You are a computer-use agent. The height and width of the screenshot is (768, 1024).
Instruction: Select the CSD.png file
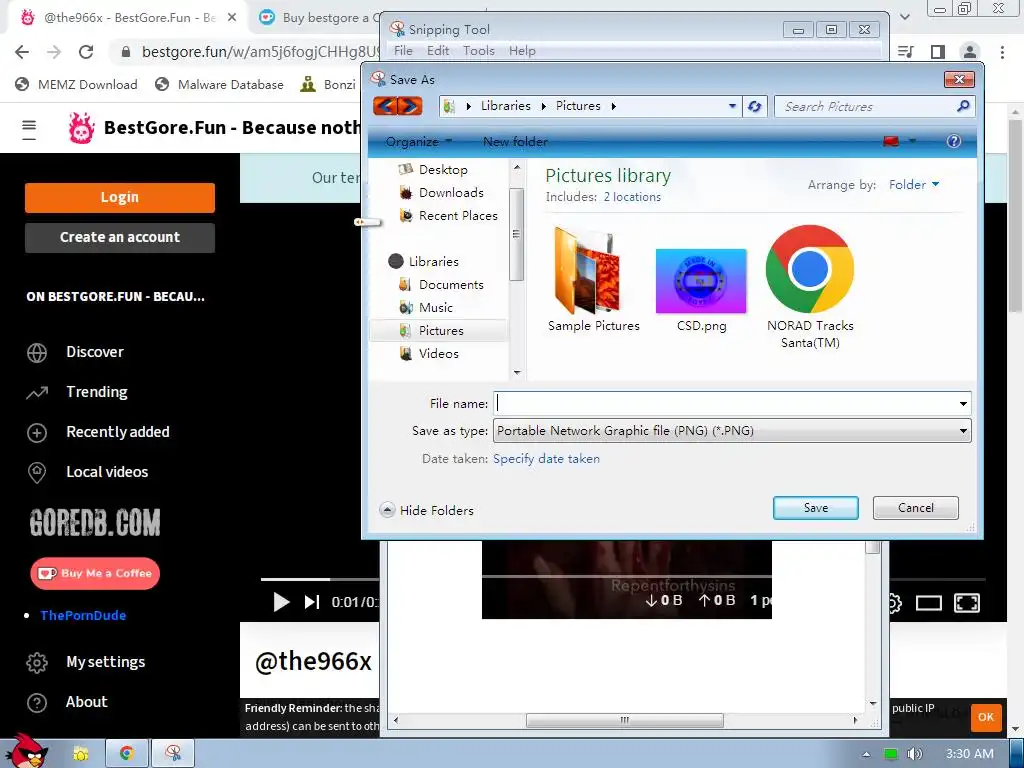[x=701, y=291]
